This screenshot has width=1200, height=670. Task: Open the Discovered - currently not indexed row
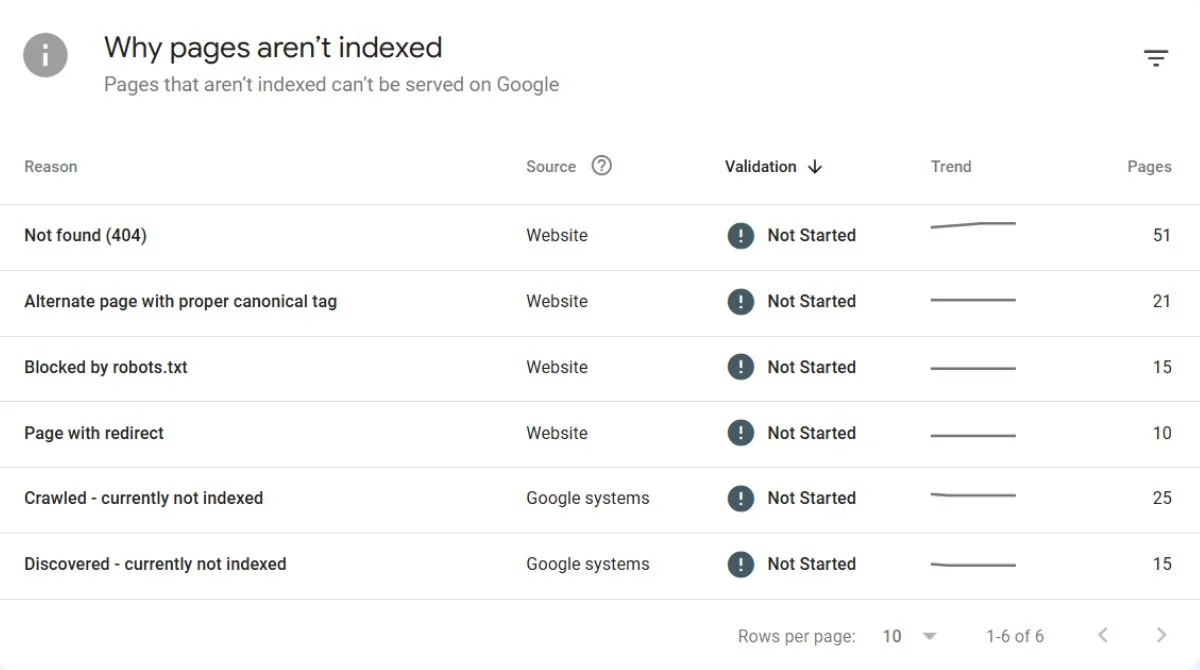click(x=600, y=565)
